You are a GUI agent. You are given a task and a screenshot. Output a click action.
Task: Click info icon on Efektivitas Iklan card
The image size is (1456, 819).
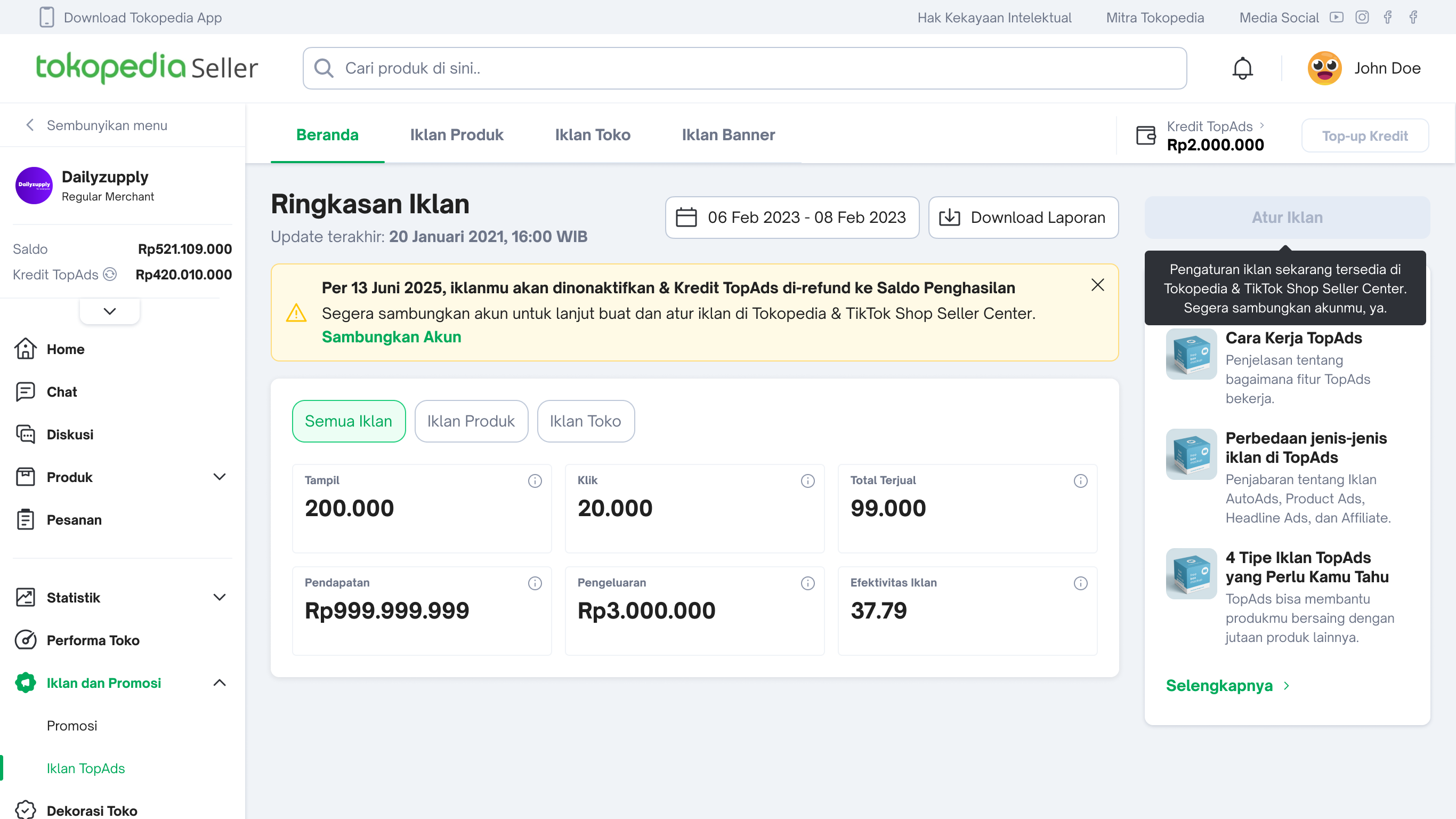[x=1080, y=583]
